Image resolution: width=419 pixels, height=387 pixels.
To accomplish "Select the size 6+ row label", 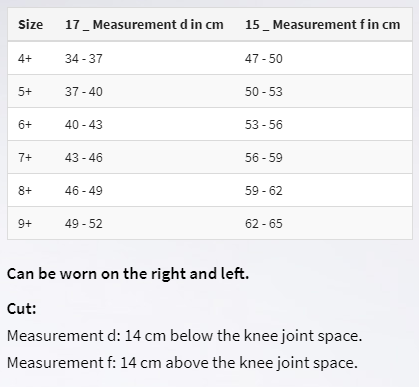I will (x=25, y=125).
